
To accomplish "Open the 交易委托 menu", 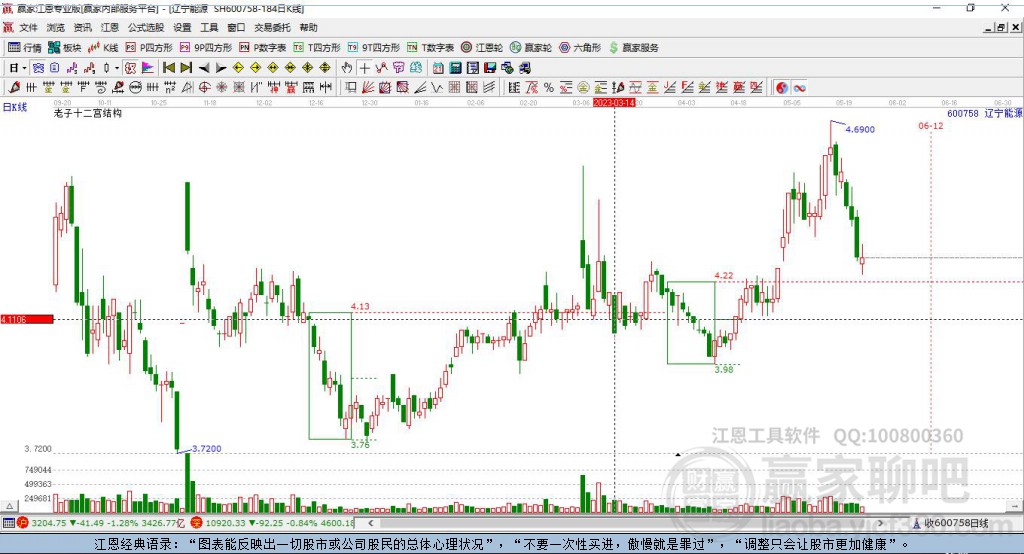I will (x=272, y=27).
